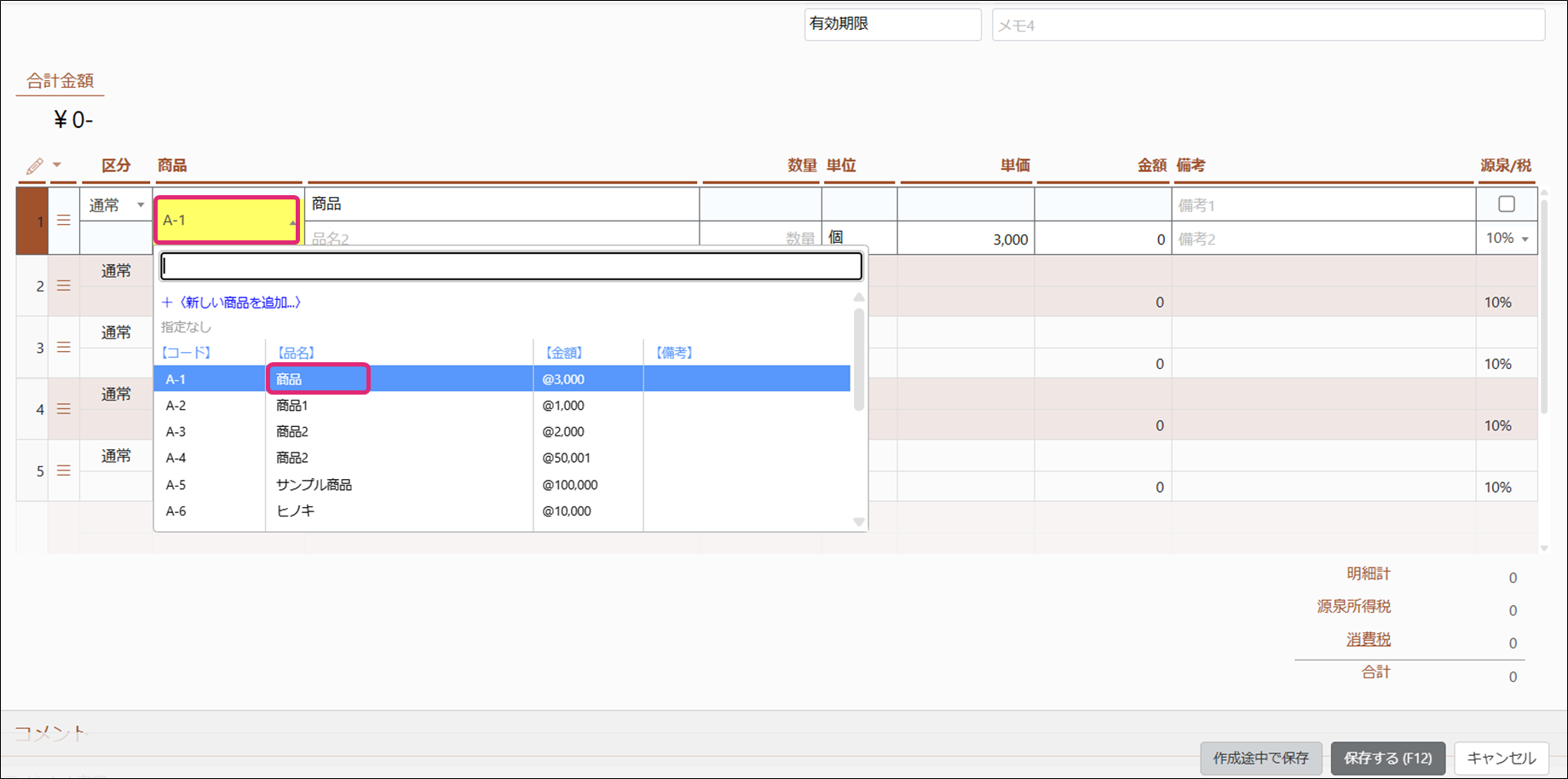
Task: Click row 4 drag handle icon
Action: tap(64, 409)
